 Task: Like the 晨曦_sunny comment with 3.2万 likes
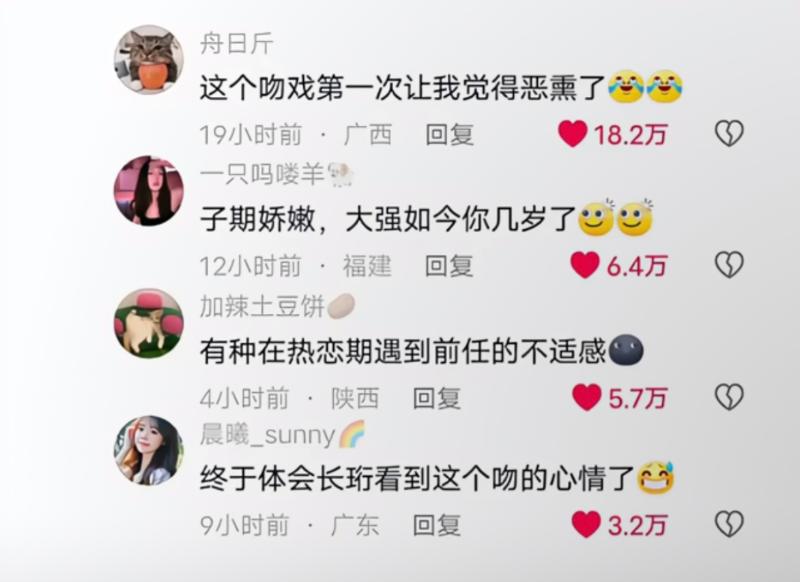586,524
